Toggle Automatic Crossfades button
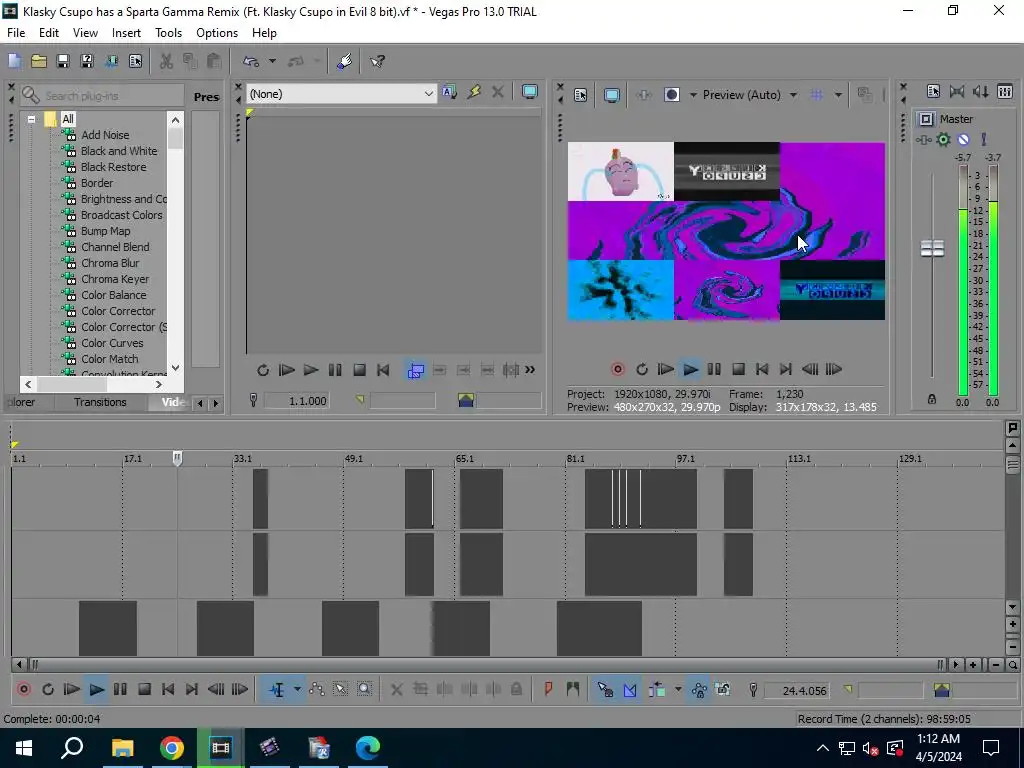Viewport: 1024px width, 768px height. pos(630,690)
